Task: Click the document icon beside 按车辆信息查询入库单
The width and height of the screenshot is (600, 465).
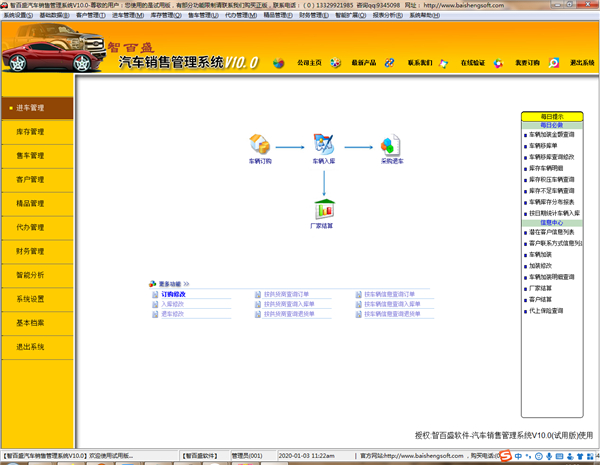Action: point(359,304)
